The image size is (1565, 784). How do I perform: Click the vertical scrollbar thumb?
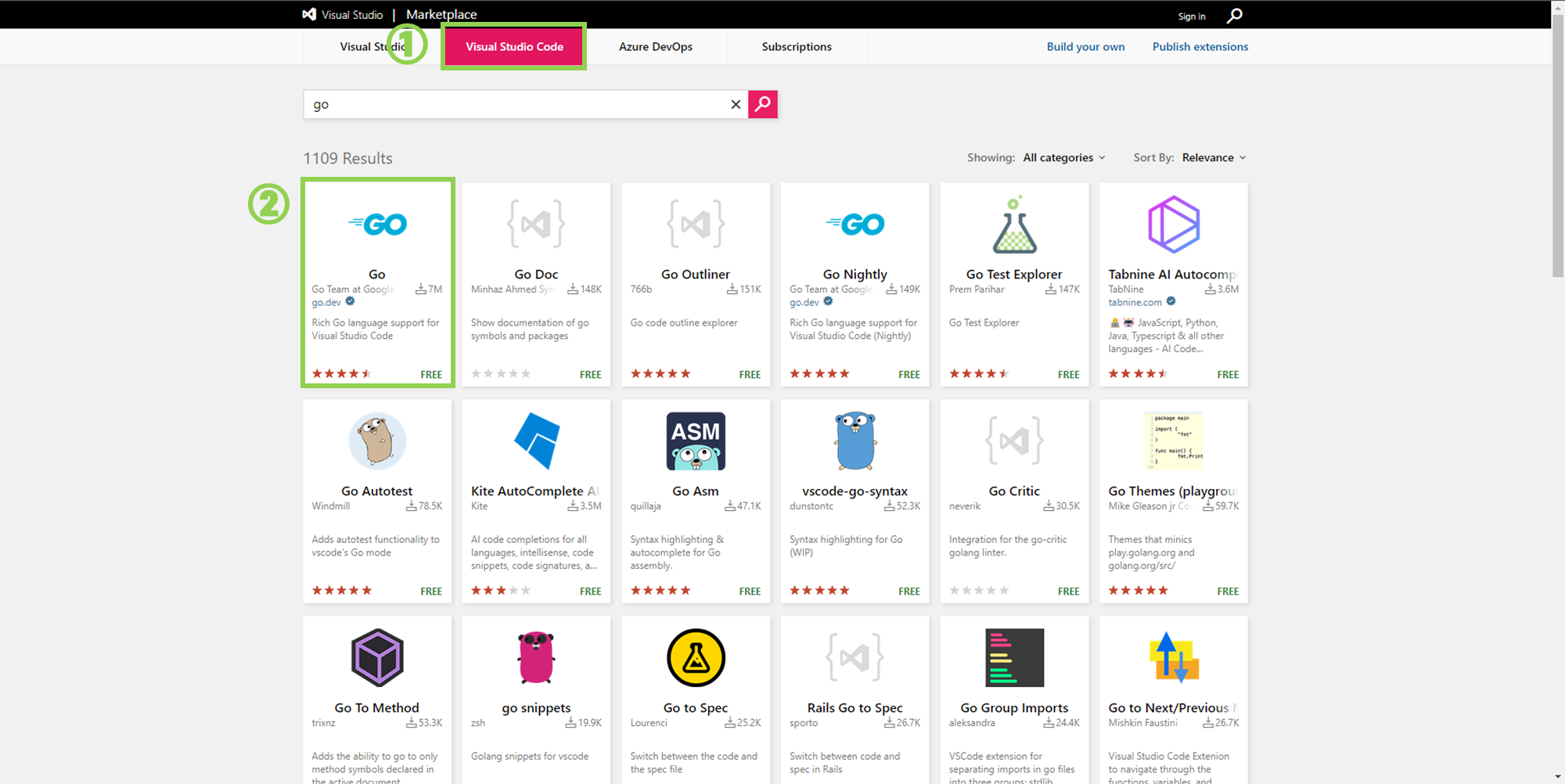pos(1558,145)
